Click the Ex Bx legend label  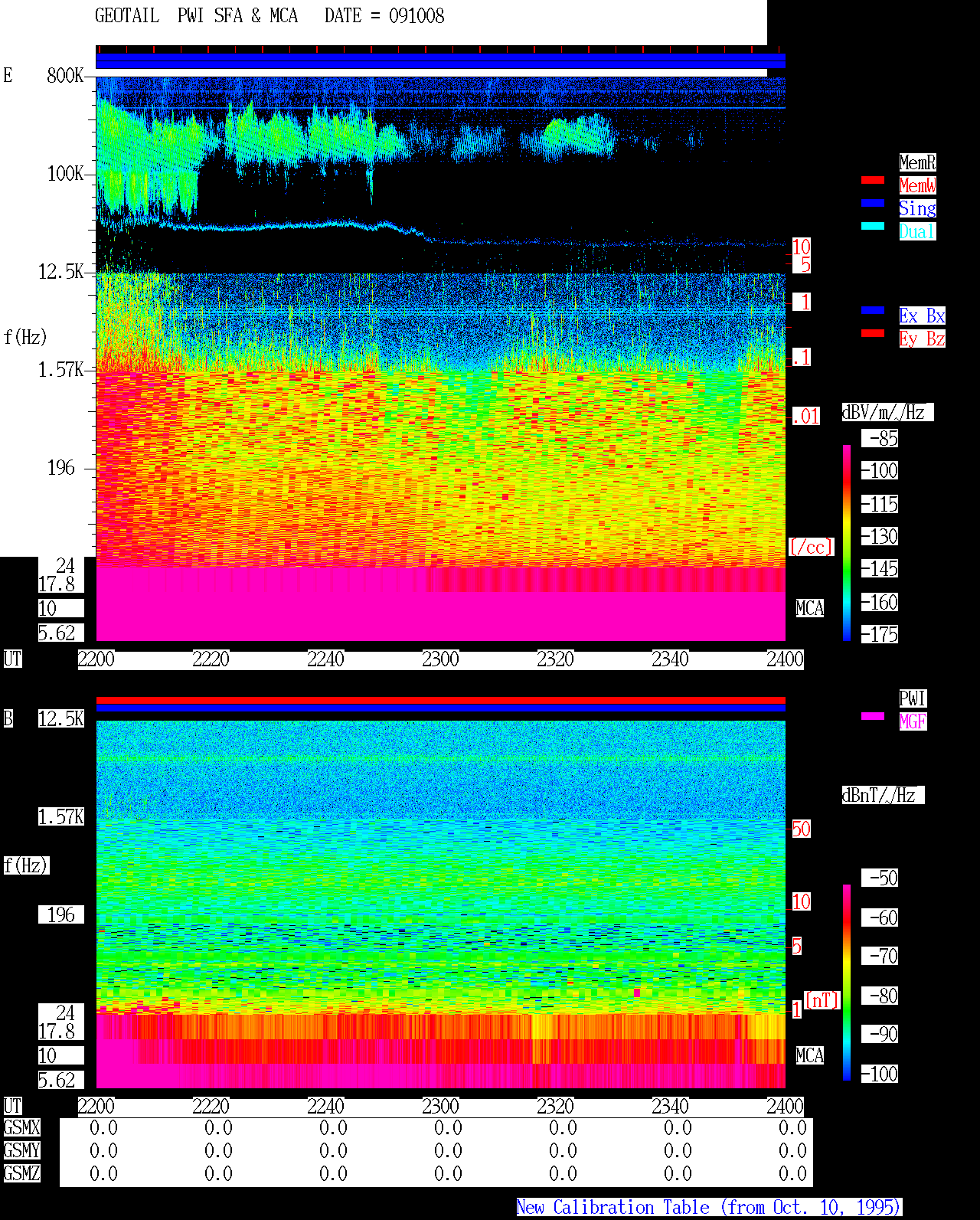tap(922, 316)
